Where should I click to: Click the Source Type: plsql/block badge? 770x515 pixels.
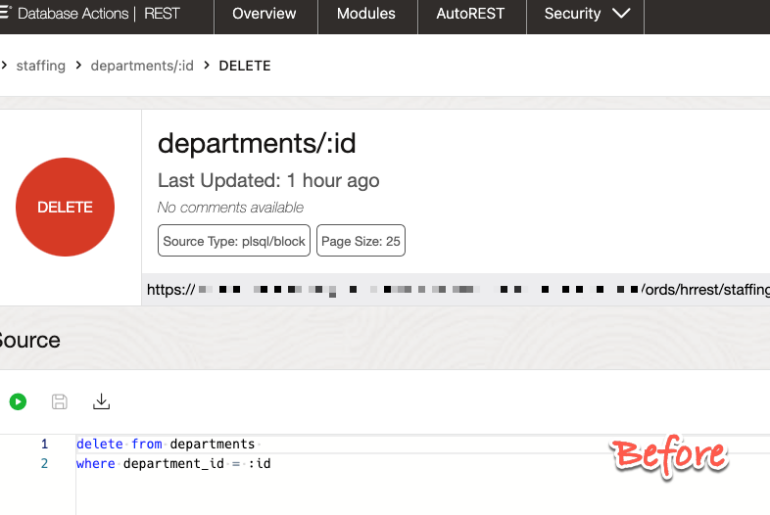coord(234,241)
